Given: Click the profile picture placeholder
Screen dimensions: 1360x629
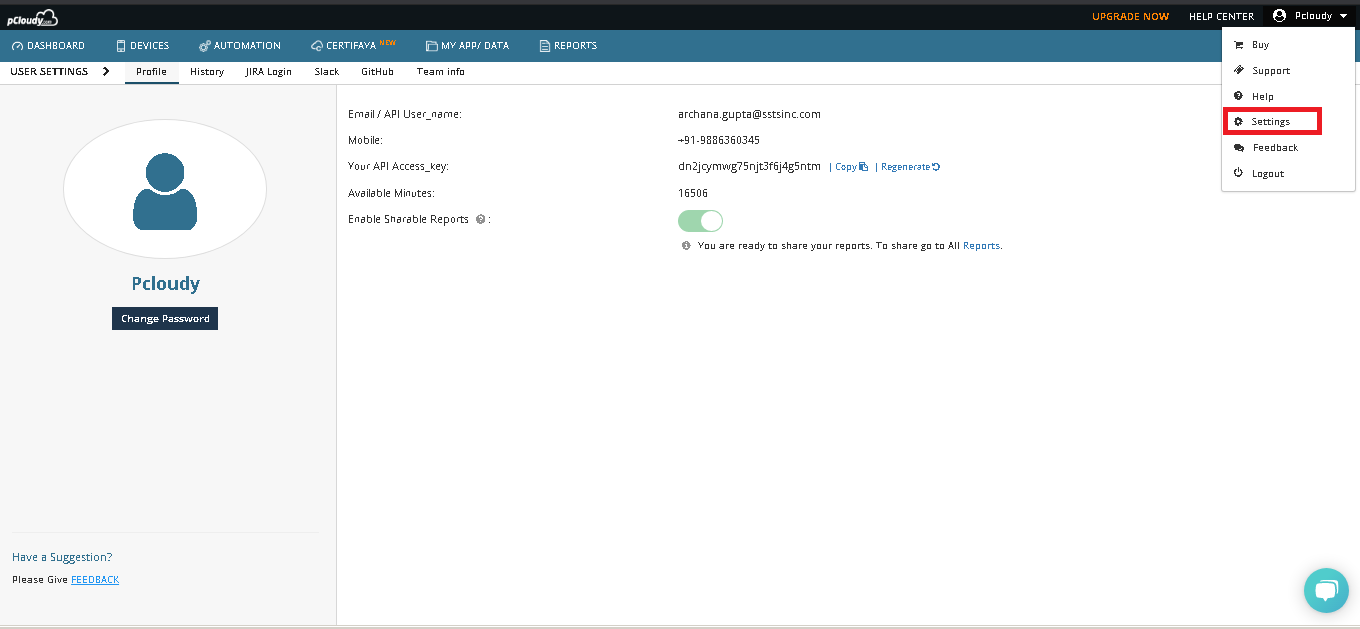Looking at the screenshot, I should tap(165, 189).
